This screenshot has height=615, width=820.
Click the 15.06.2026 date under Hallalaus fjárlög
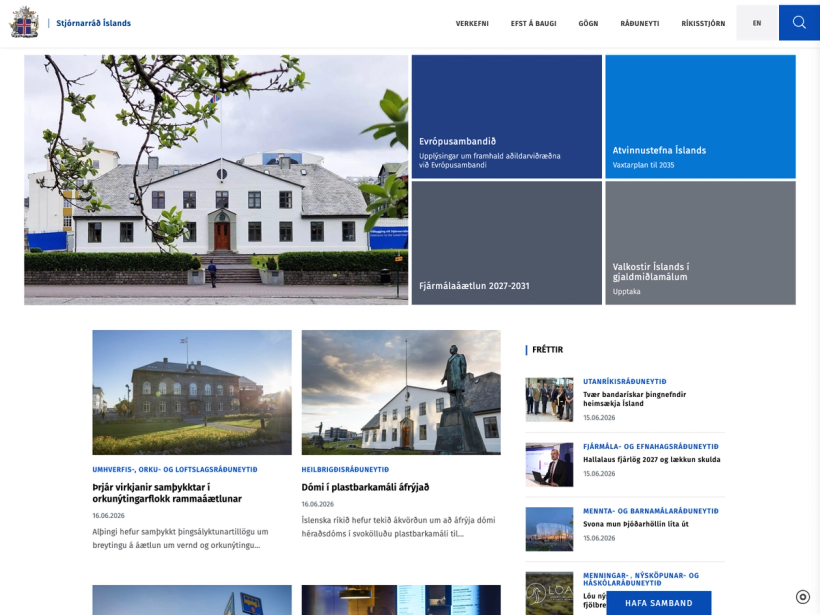point(599,474)
